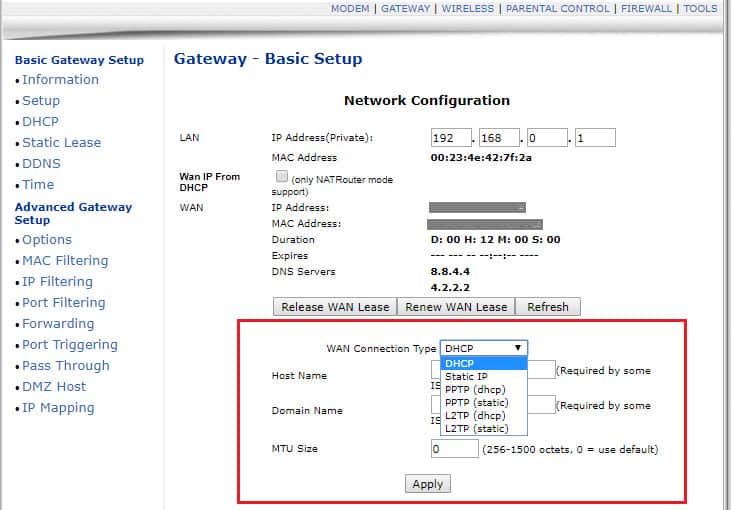Open the Setup sidebar link

[41, 101]
